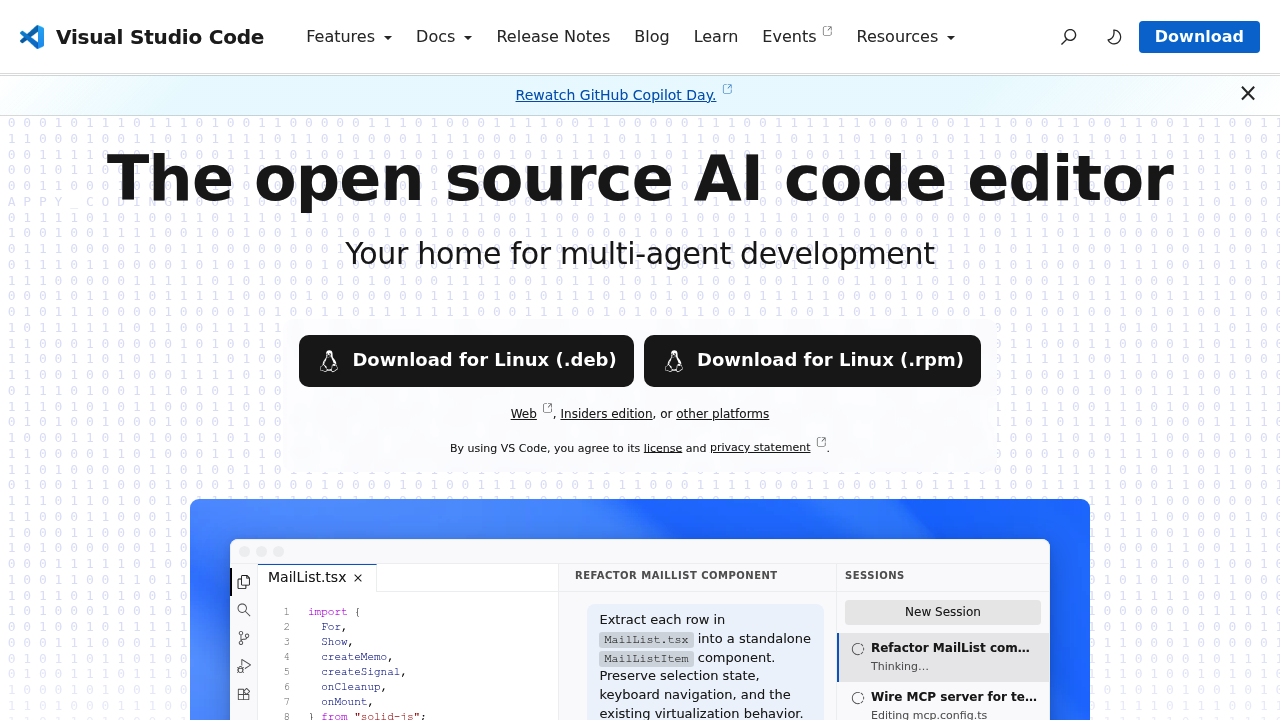1280x720 pixels.
Task: Download for Linux (.deb) package
Action: [466, 361]
